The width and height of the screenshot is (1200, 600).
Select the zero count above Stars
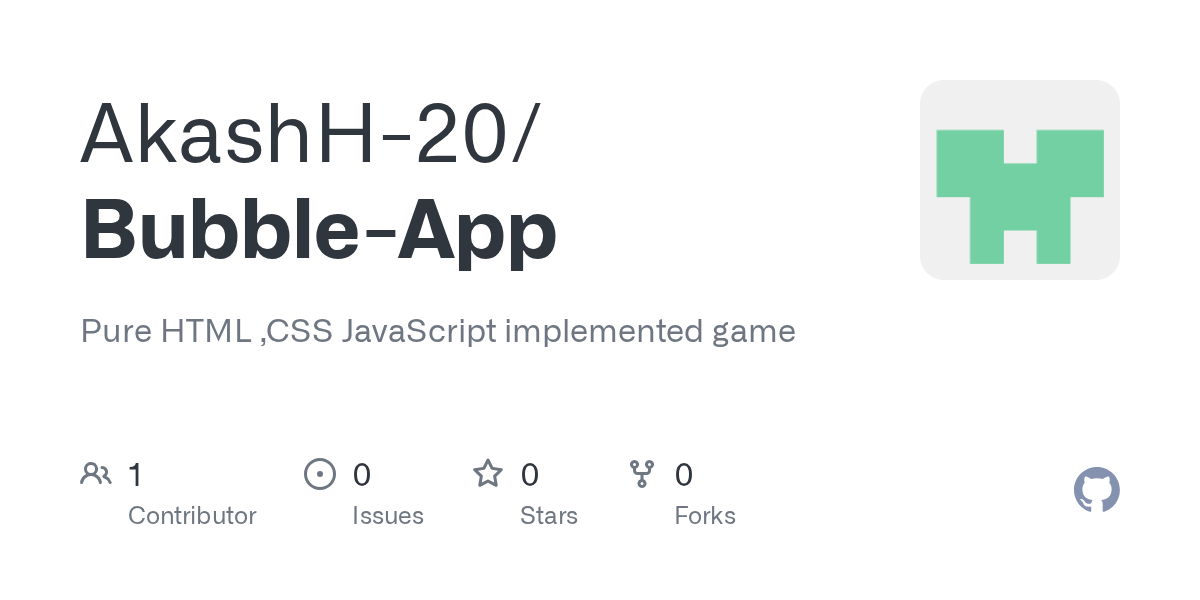(530, 474)
